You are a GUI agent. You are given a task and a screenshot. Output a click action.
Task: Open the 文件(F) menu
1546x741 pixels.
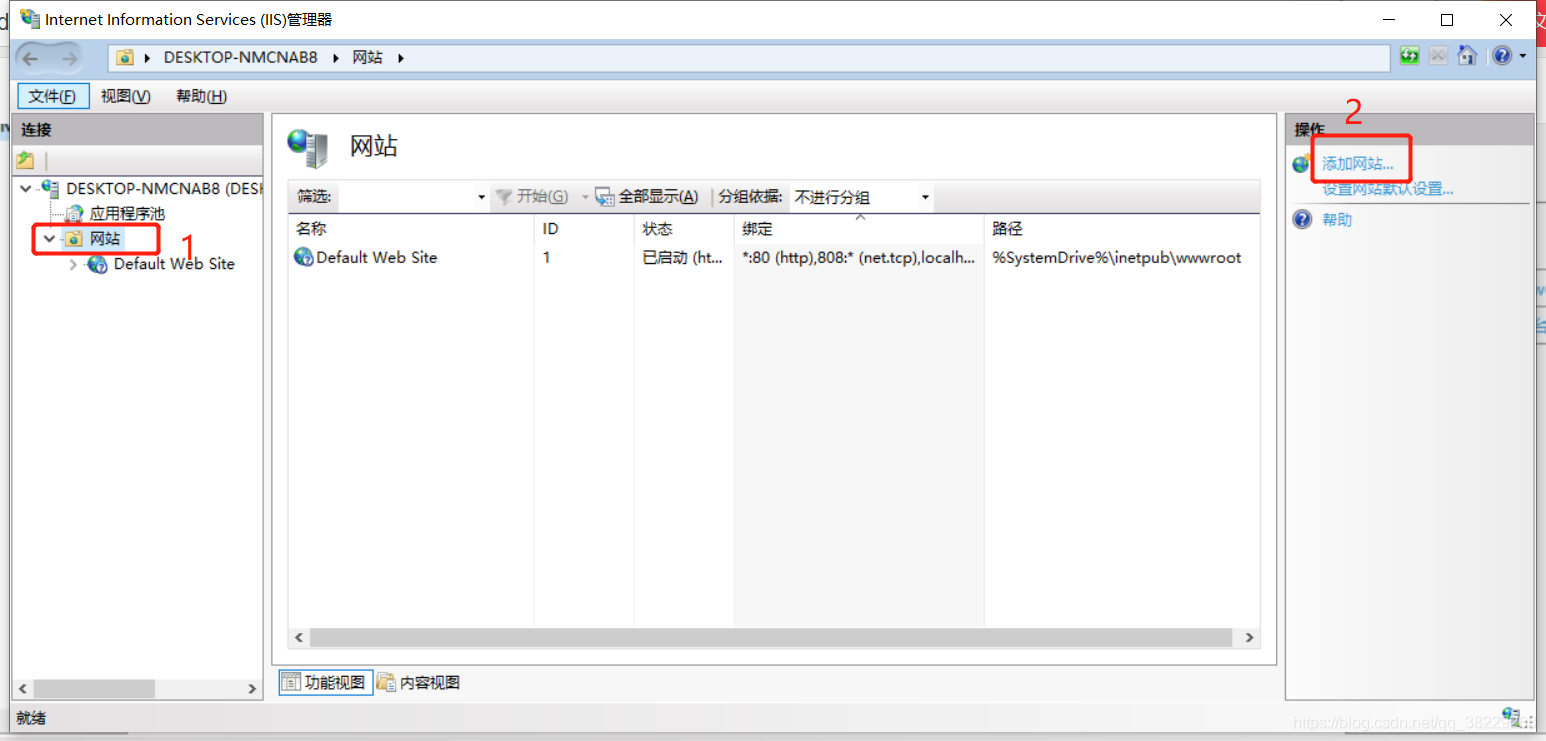tap(53, 96)
